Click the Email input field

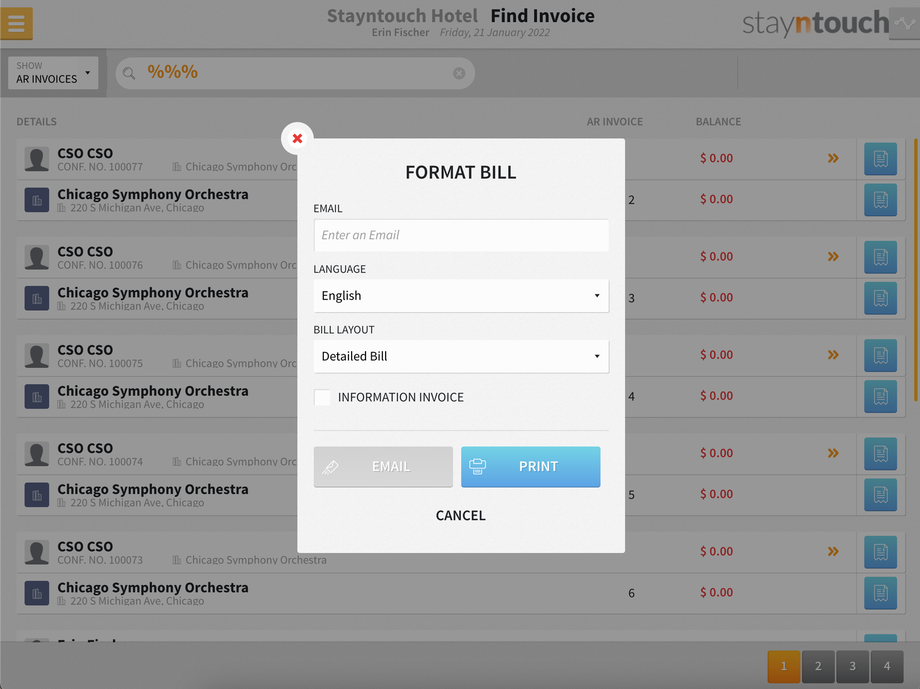click(461, 235)
